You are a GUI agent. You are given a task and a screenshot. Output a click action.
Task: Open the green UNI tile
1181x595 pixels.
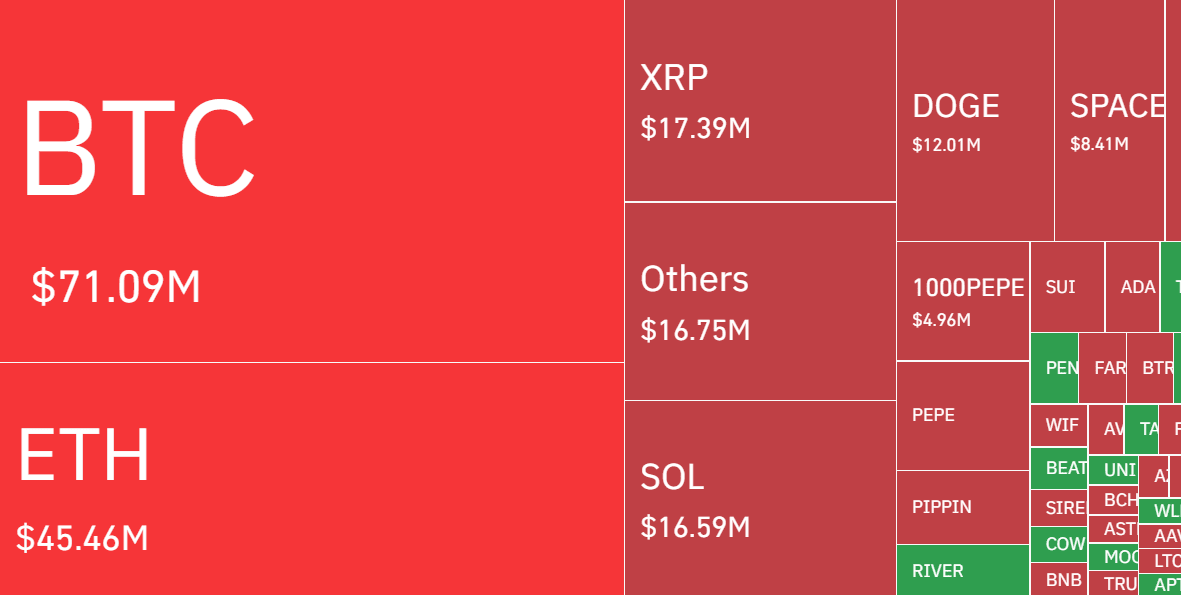point(1113,470)
